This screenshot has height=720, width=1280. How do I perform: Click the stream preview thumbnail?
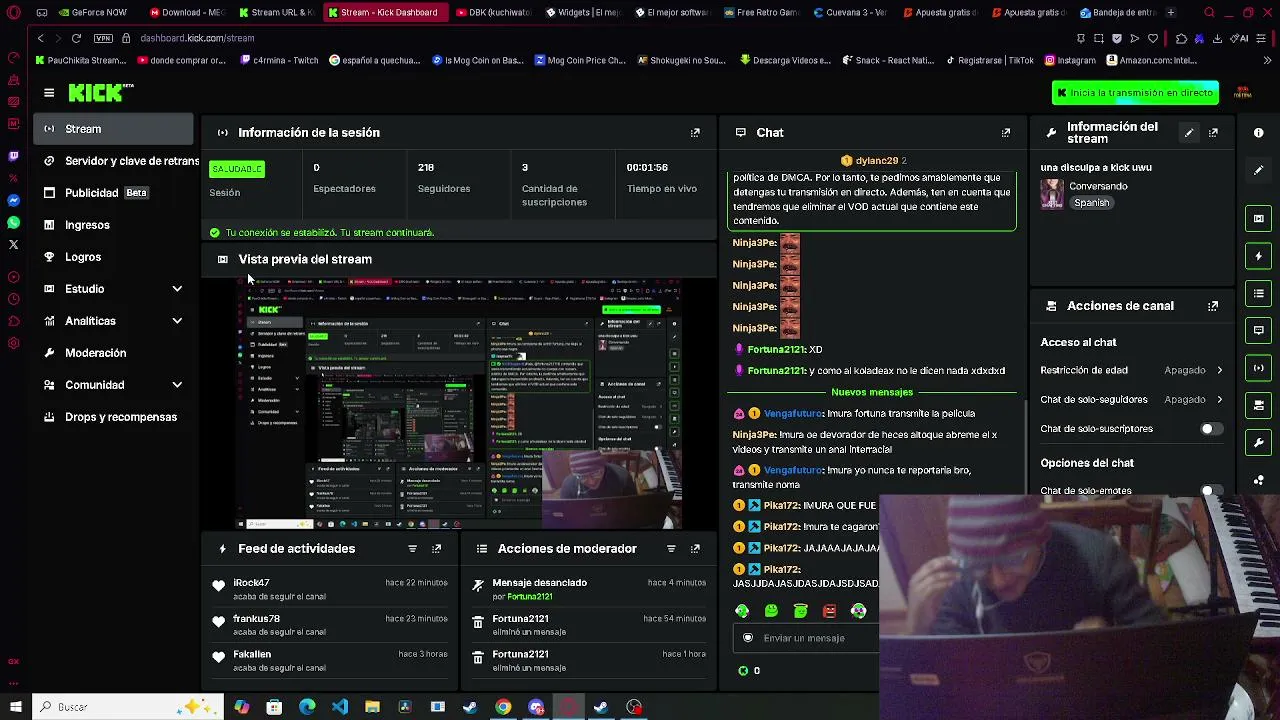[459, 402]
